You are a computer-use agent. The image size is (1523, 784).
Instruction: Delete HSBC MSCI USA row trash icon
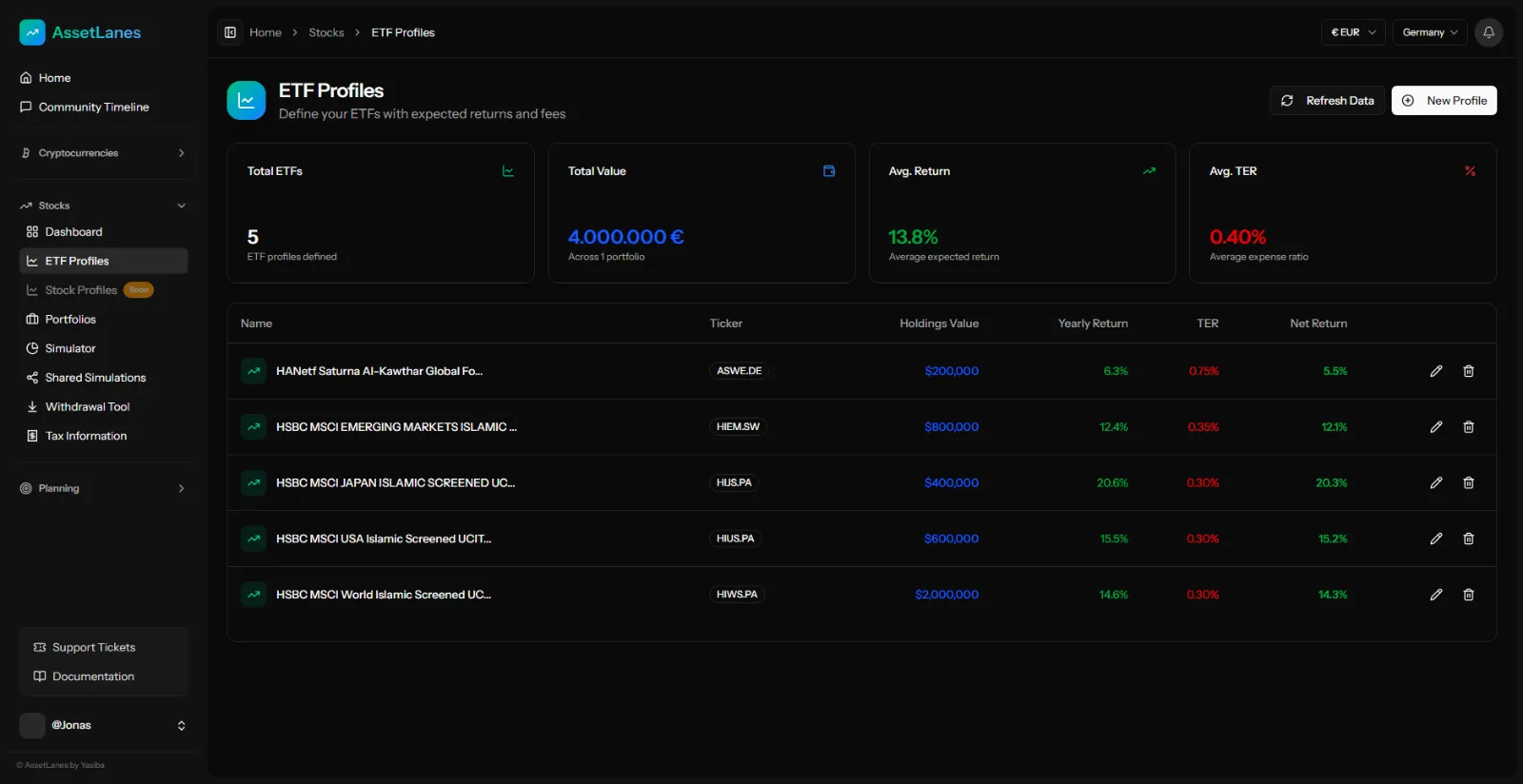coord(1469,539)
